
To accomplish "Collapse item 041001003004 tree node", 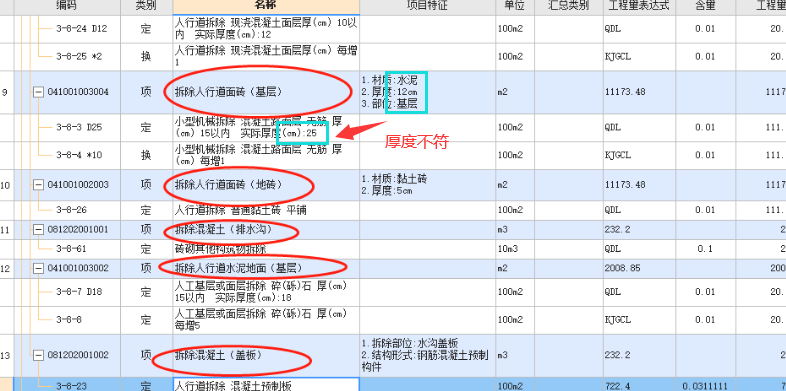I will [x=39, y=92].
